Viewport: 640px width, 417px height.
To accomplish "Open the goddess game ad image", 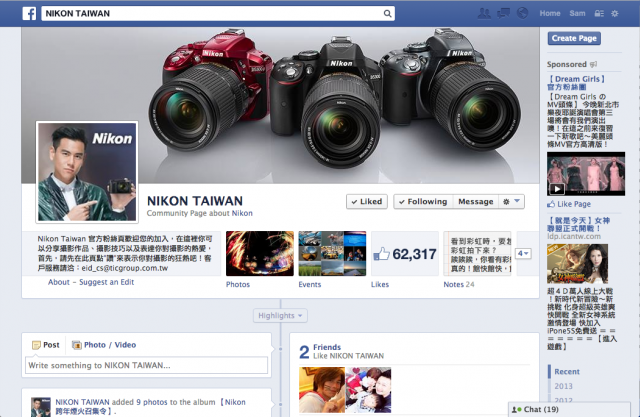I will (577, 264).
